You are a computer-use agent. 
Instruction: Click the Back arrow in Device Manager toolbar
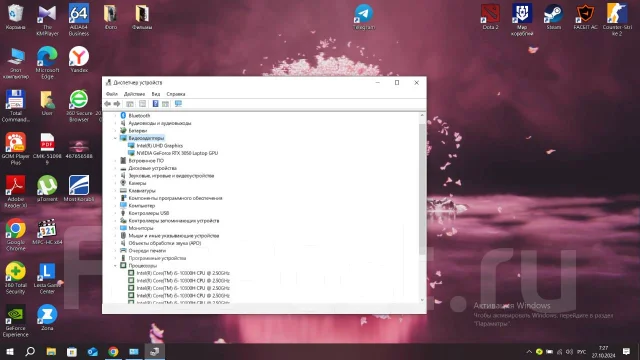point(107,104)
